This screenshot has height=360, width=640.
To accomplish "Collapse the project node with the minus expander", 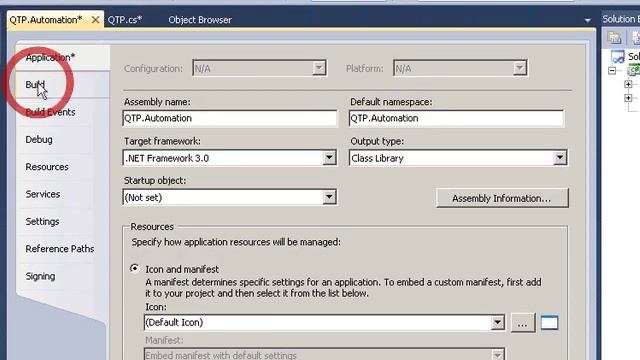I will 612,71.
